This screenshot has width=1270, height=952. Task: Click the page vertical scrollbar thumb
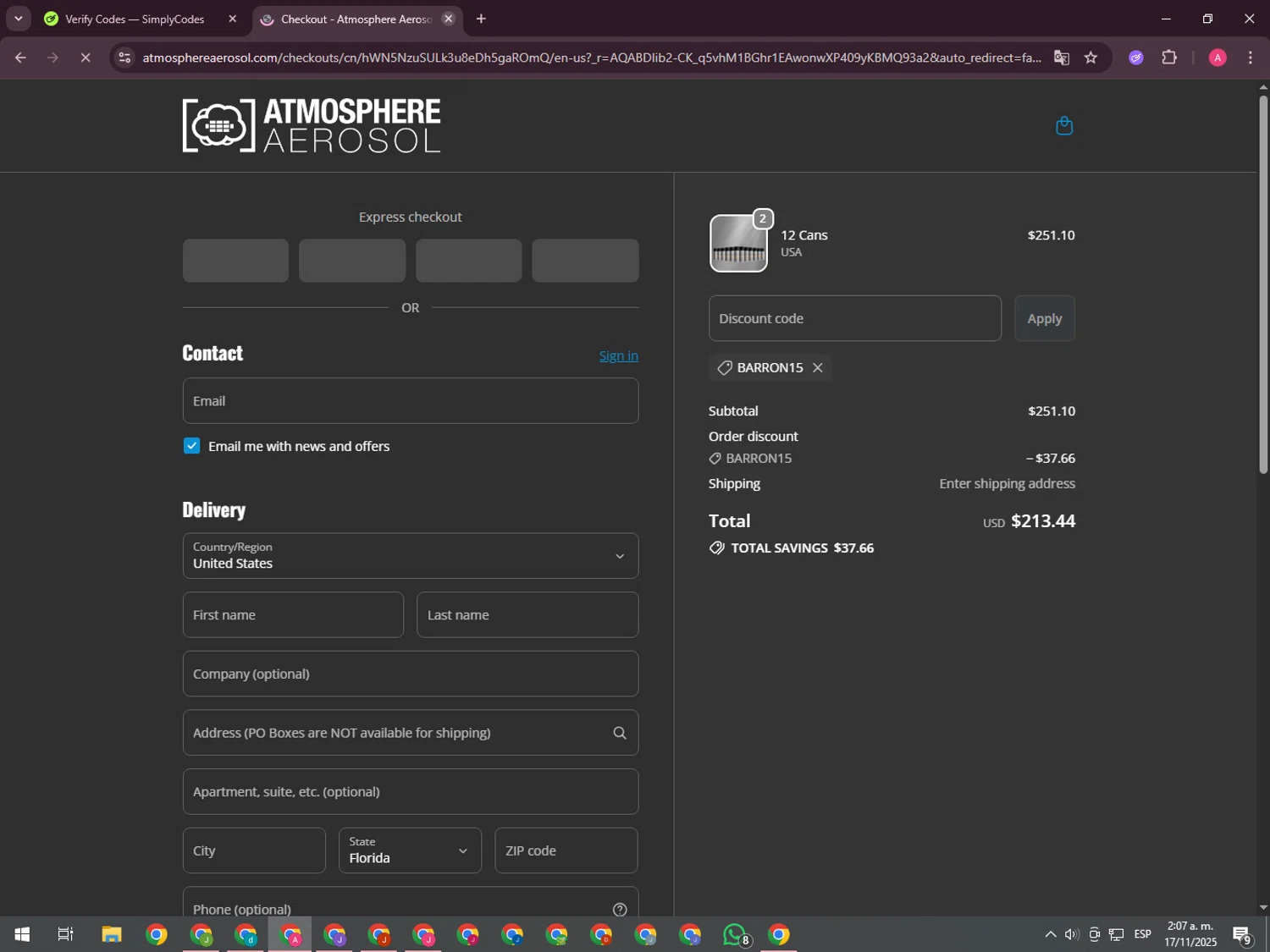[1263, 283]
